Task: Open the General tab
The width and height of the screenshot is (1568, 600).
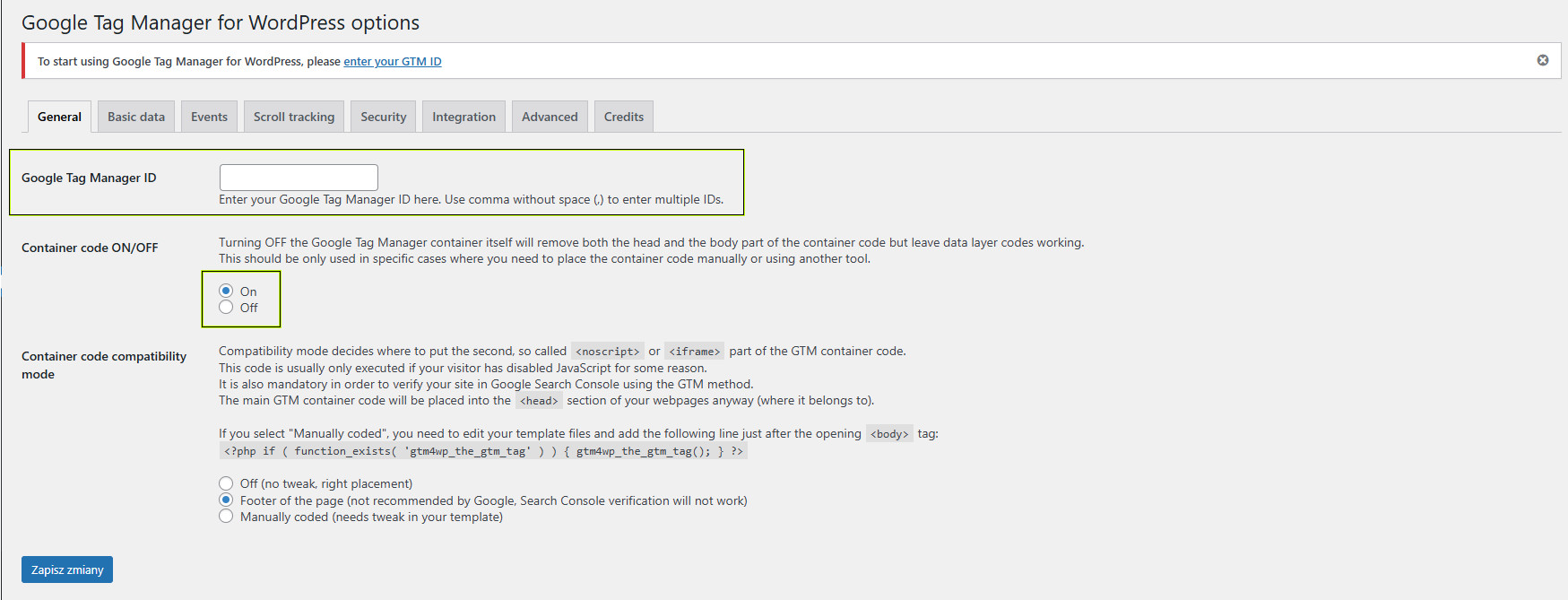Action: (59, 117)
